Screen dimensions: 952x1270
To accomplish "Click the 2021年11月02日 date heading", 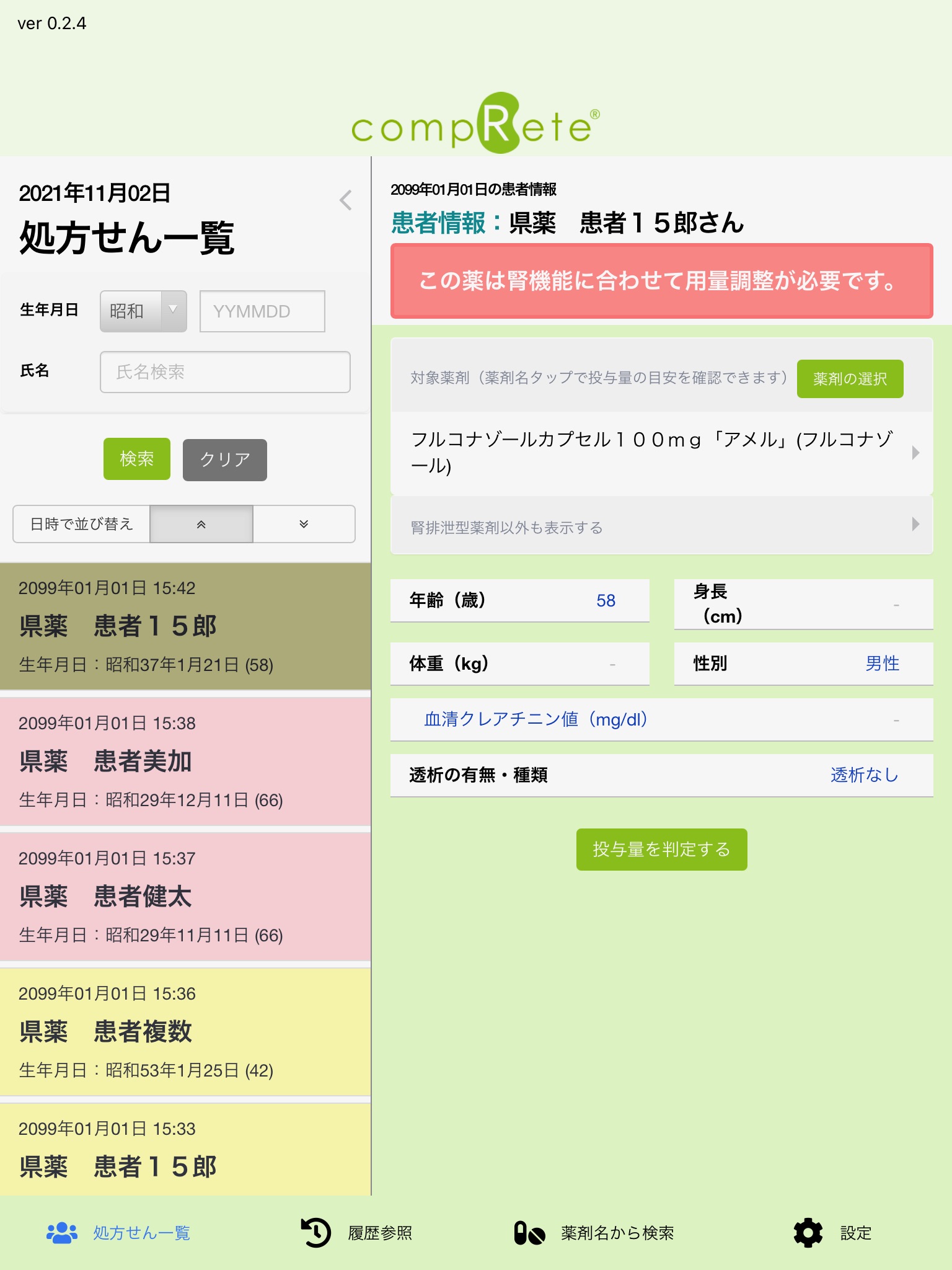I will pyautogui.click(x=95, y=193).
